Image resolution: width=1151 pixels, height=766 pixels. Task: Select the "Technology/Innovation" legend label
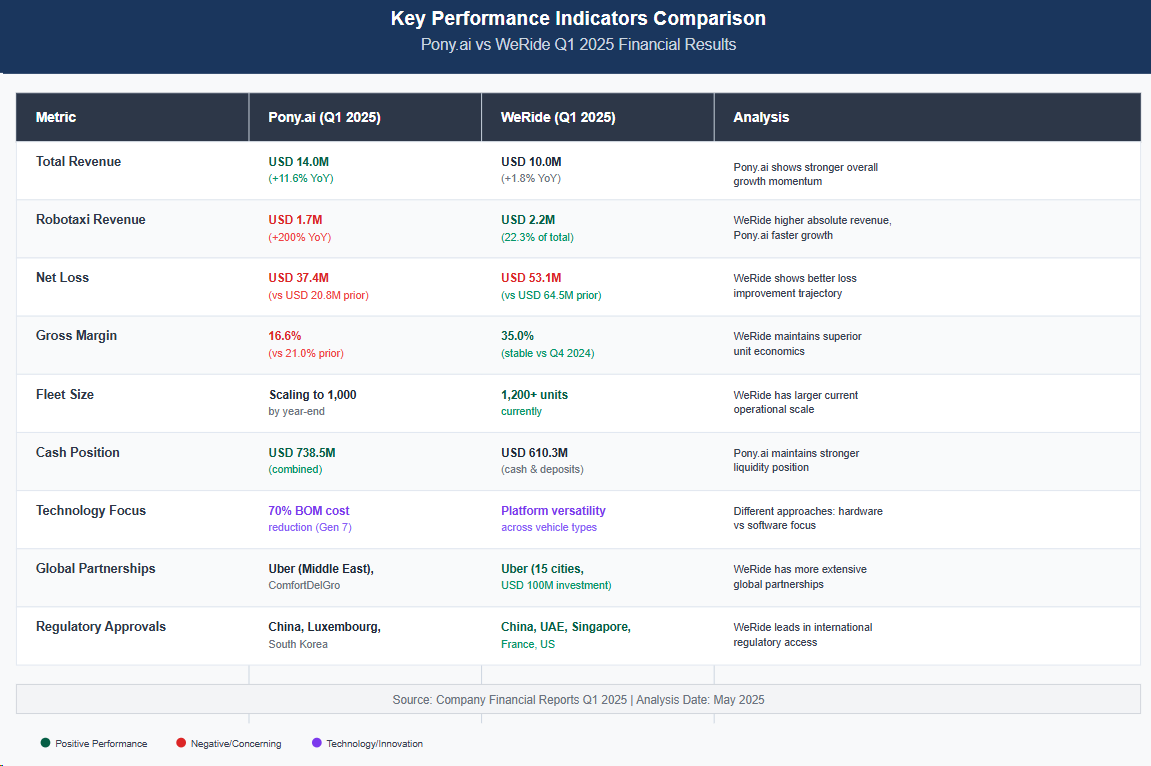(x=374, y=743)
